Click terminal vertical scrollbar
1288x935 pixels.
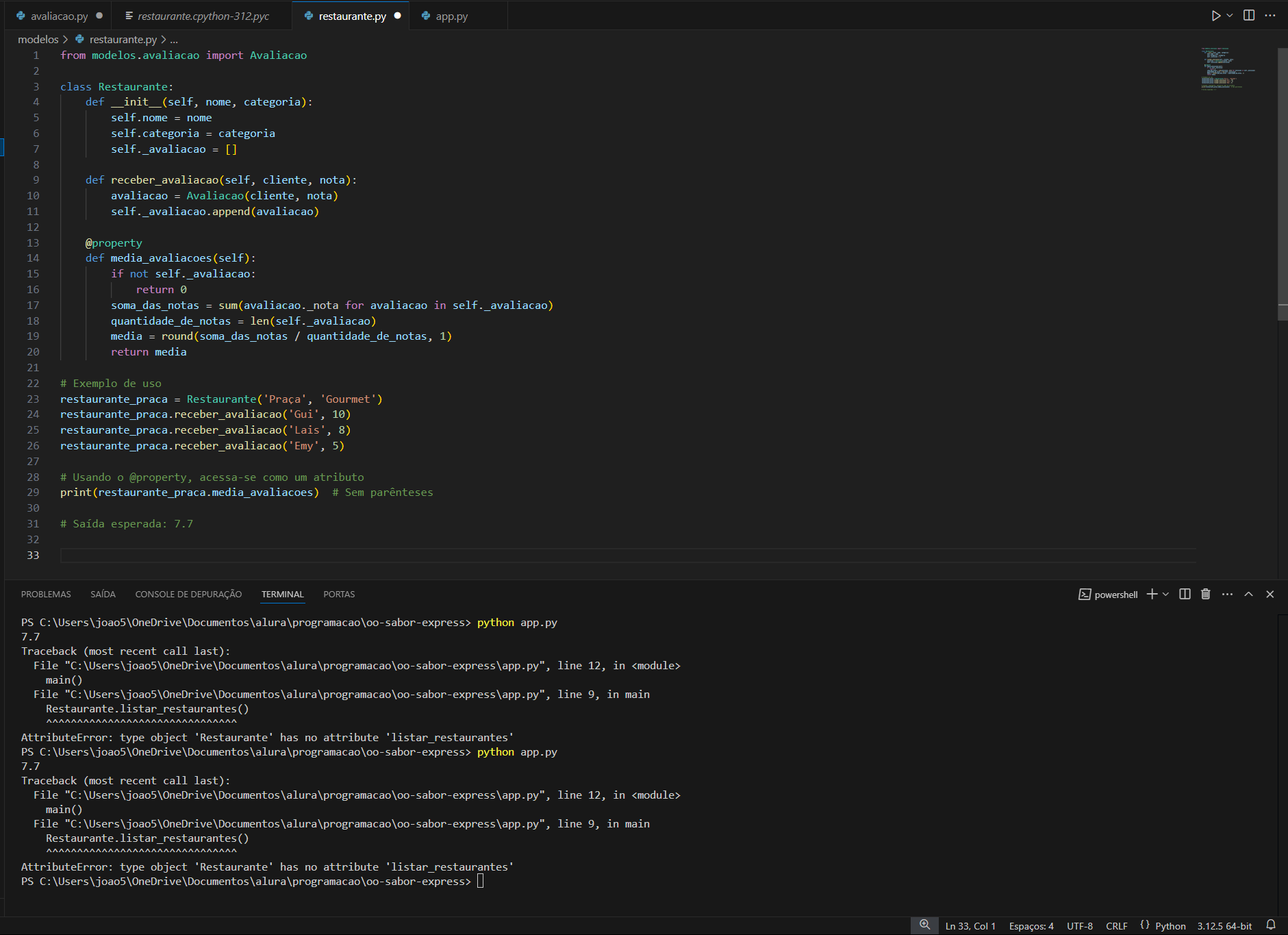(1283, 764)
